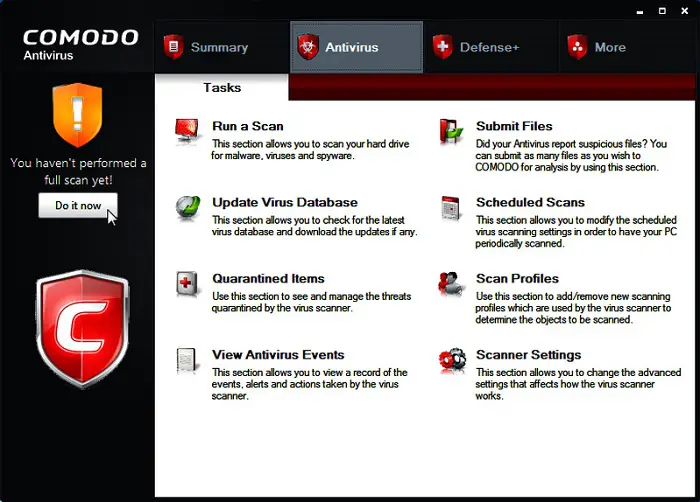700x502 pixels.
Task: Click the View Antivirus Events document icon
Action: tap(186, 361)
